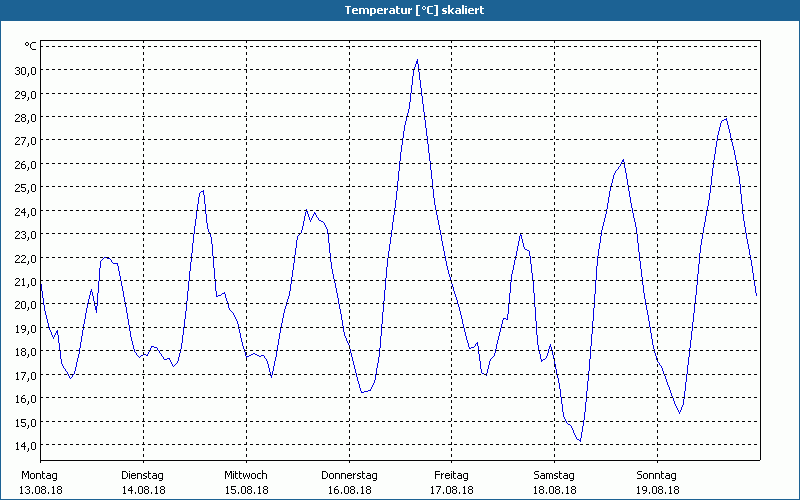Click the chart title "Temperatur [°C] skaliert"
Viewport: 800px width, 500px height.
coord(400,10)
